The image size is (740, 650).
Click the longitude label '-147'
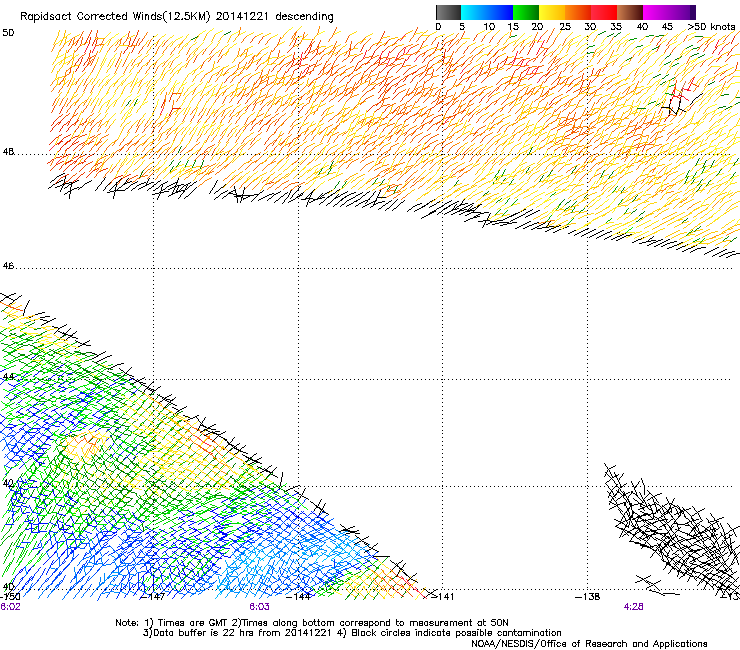pos(153,597)
